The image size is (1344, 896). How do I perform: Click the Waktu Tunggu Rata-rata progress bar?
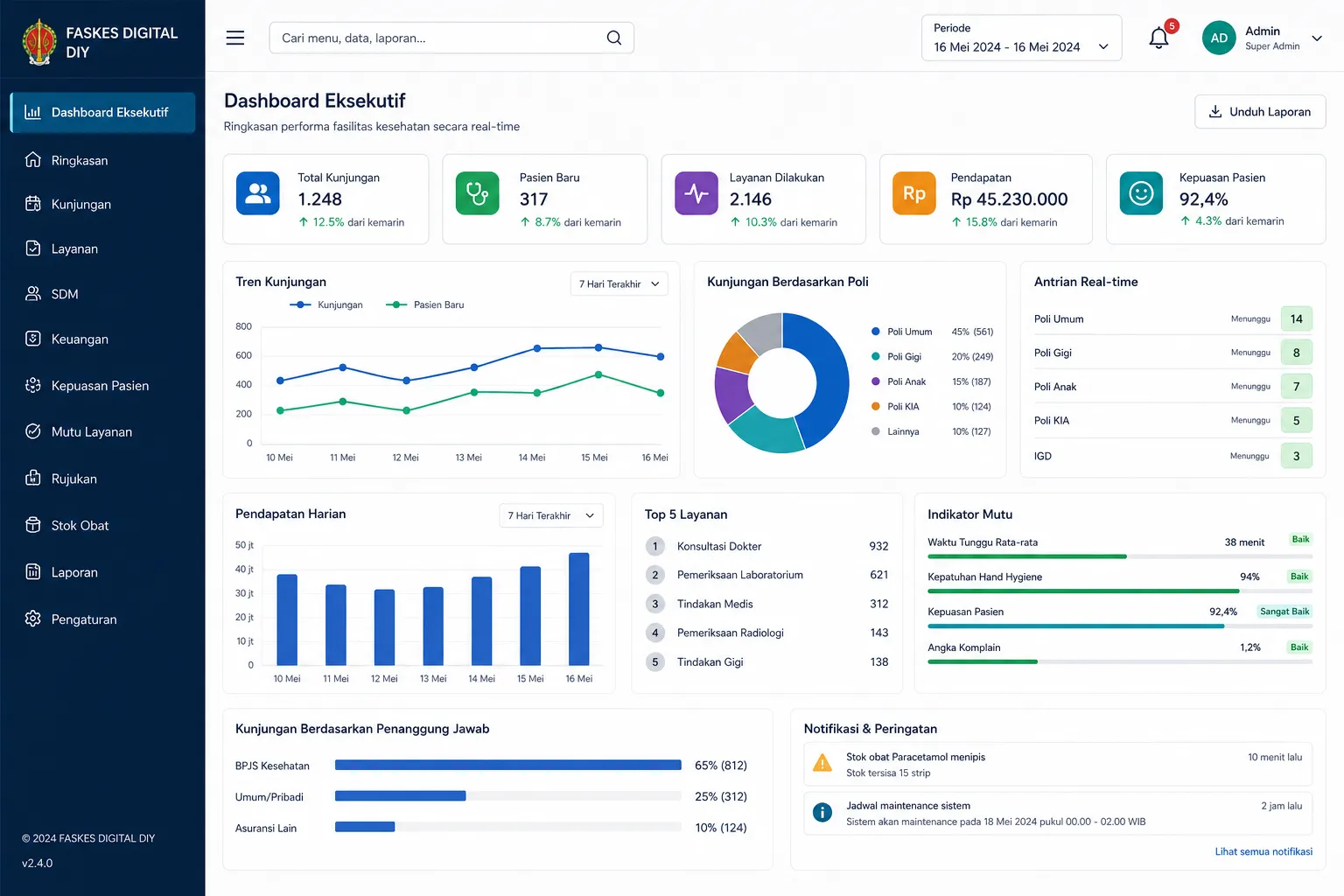click(x=1120, y=556)
